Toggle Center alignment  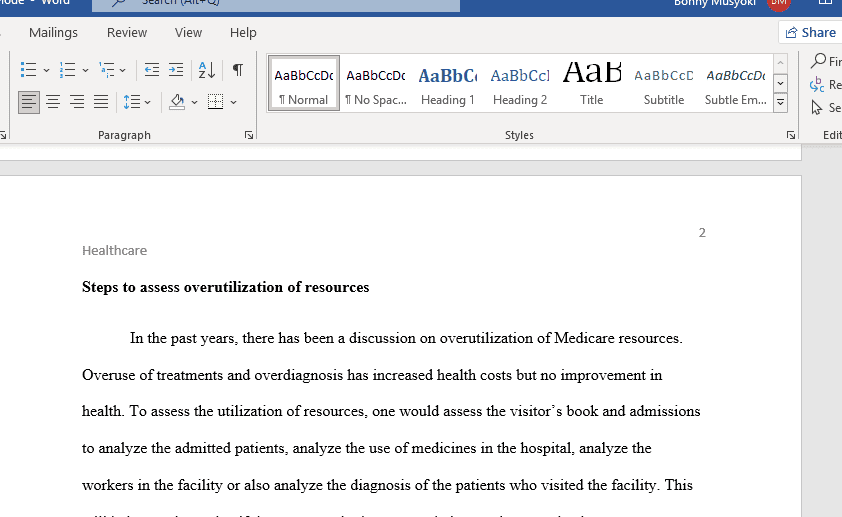[x=53, y=101]
